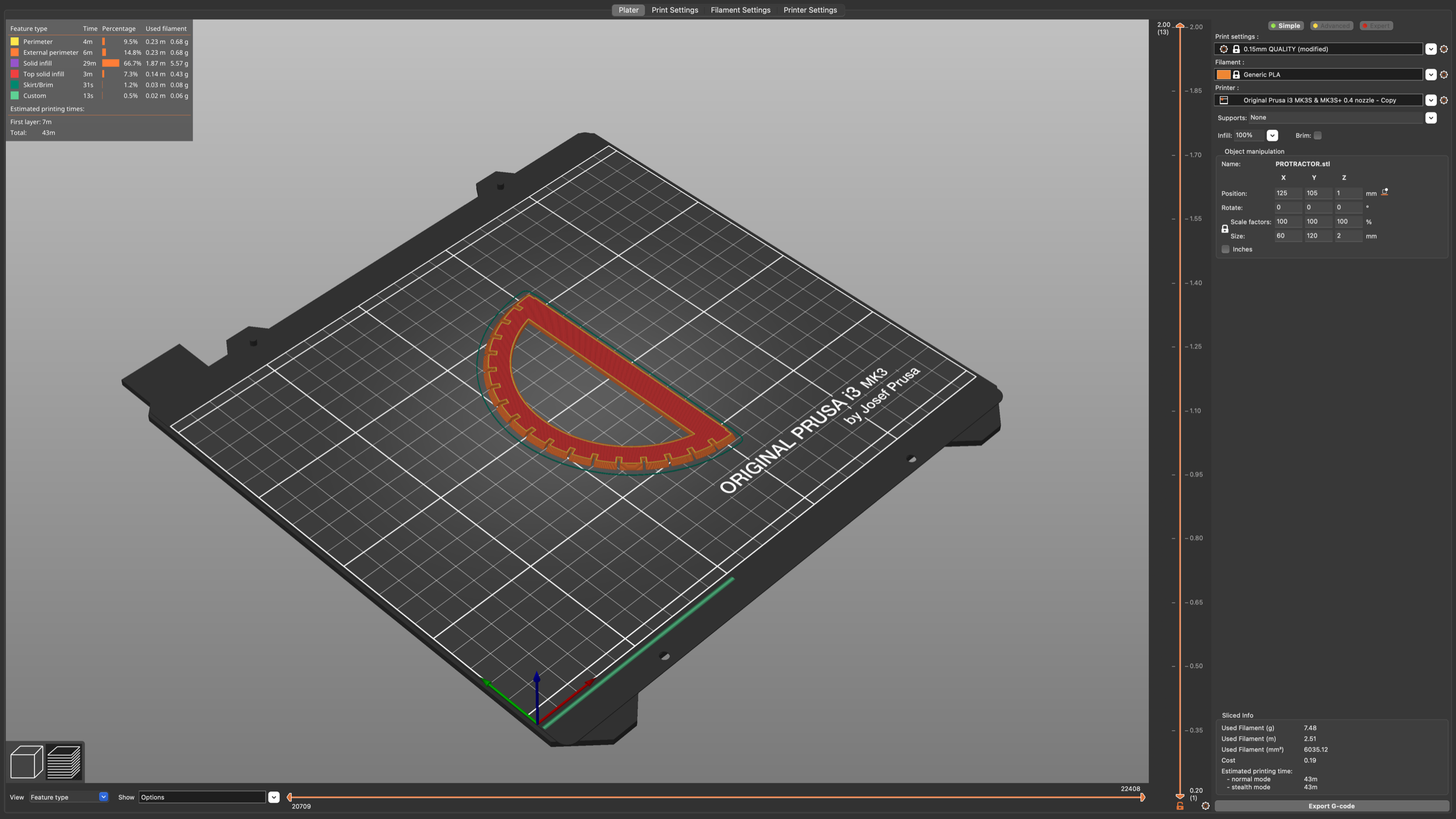Click Infill 100% input field

click(1249, 135)
